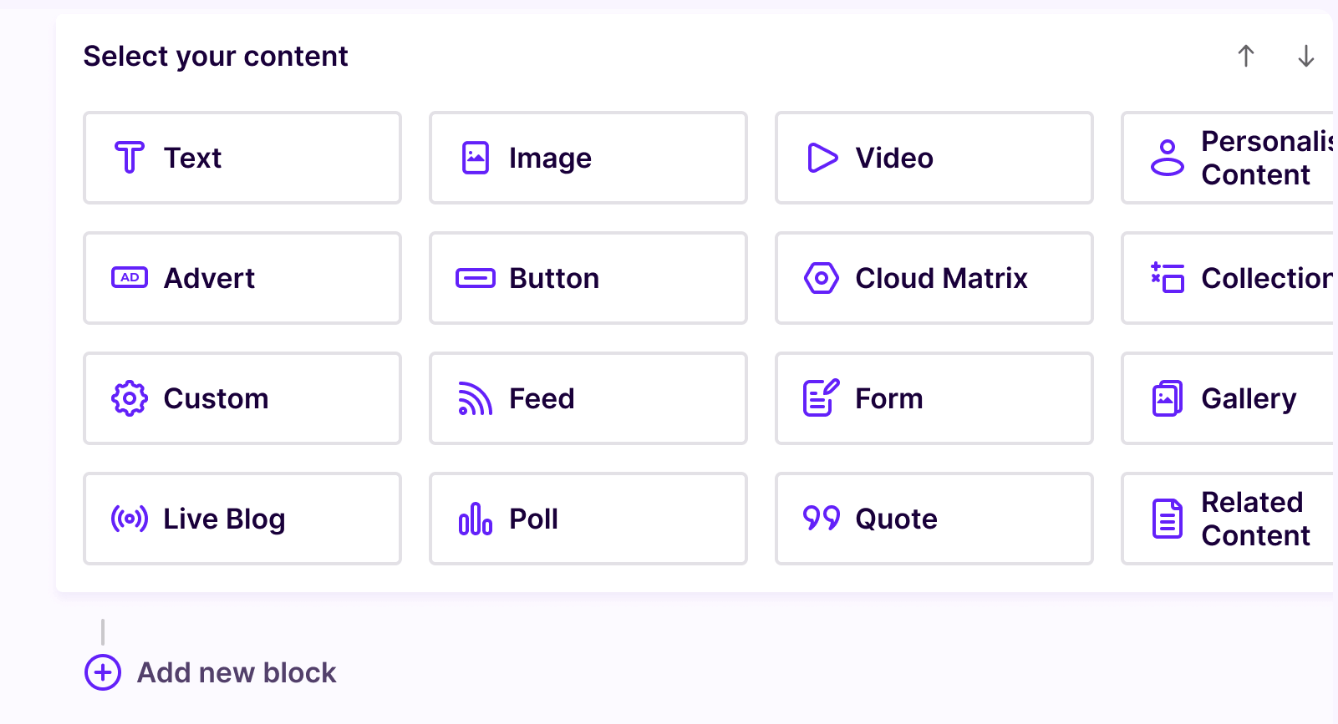Click the Custom gear icon

(129, 398)
